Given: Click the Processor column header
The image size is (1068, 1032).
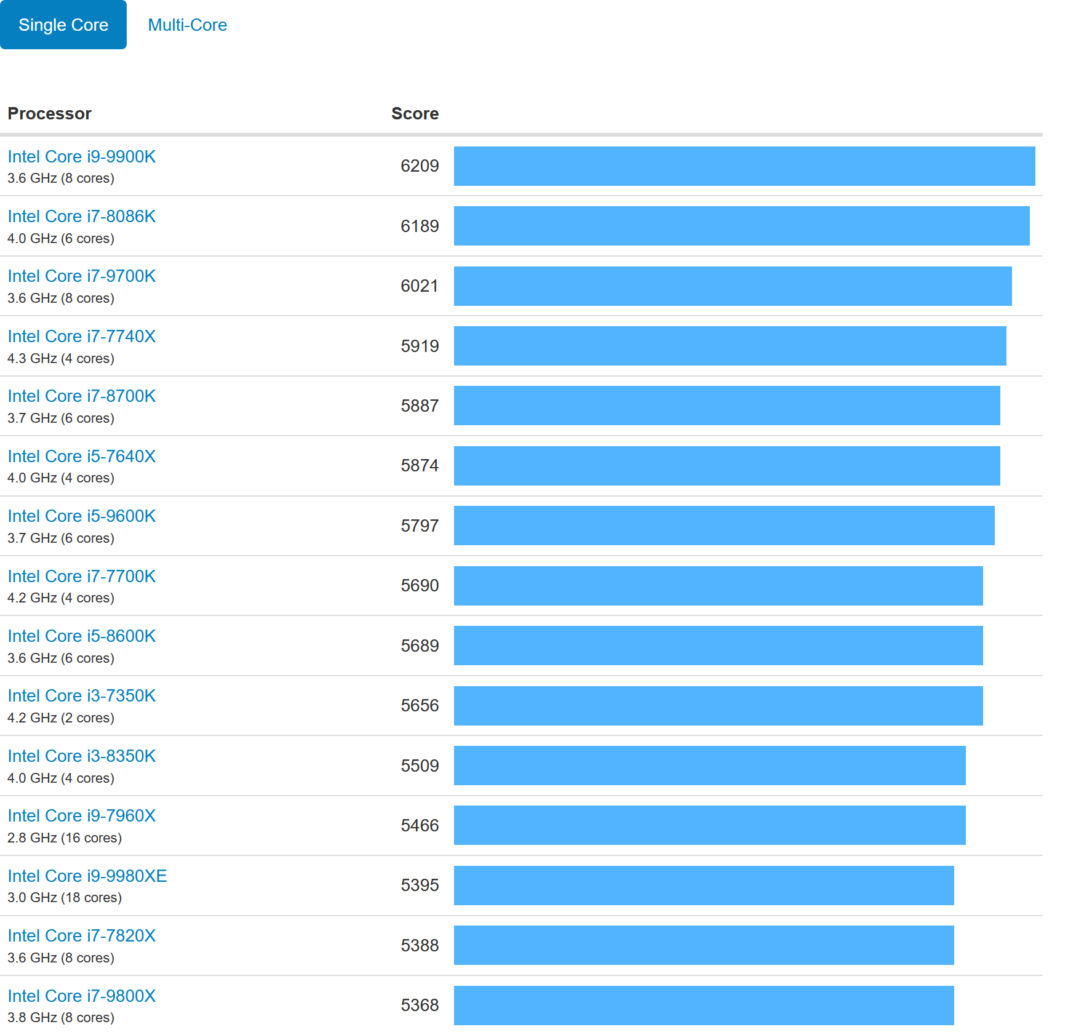Looking at the screenshot, I should 49,114.
